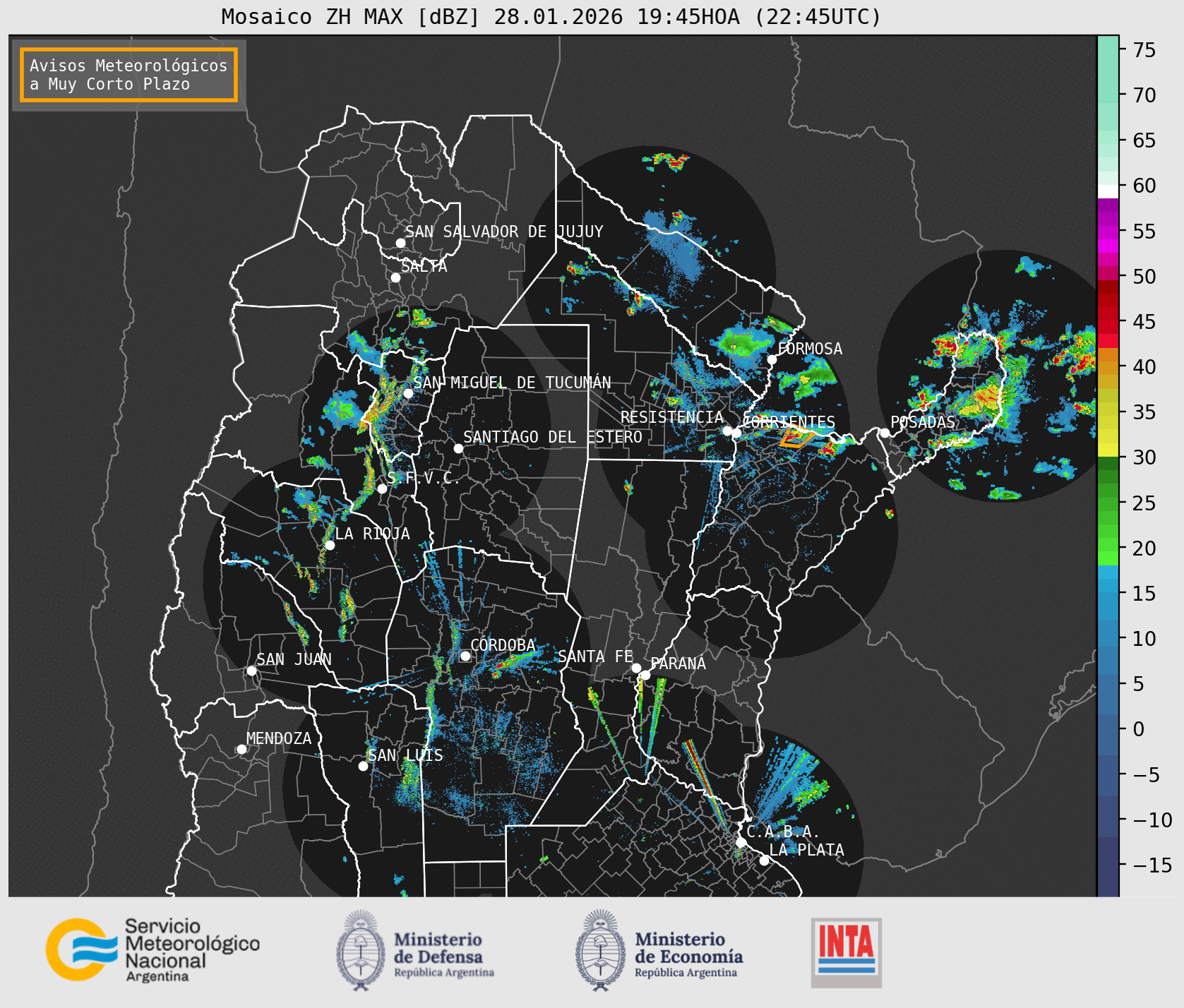The height and width of the screenshot is (1008, 1184).
Task: Click the SALTA city marker dot
Action: point(395,277)
